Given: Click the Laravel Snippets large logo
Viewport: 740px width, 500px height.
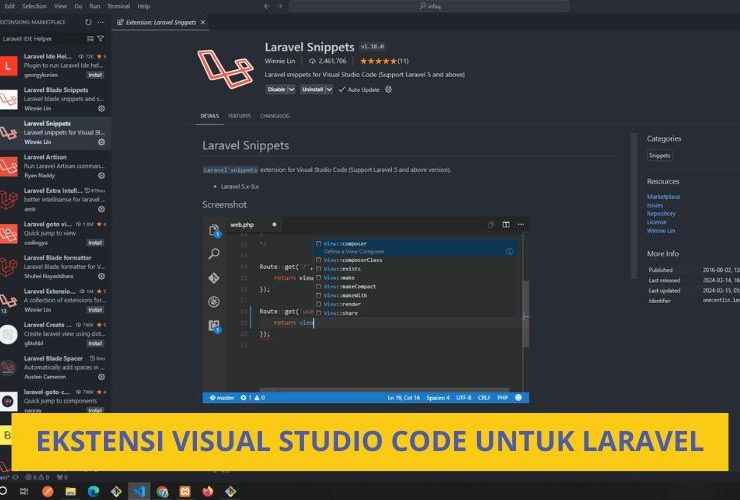Looking at the screenshot, I should click(x=225, y=69).
